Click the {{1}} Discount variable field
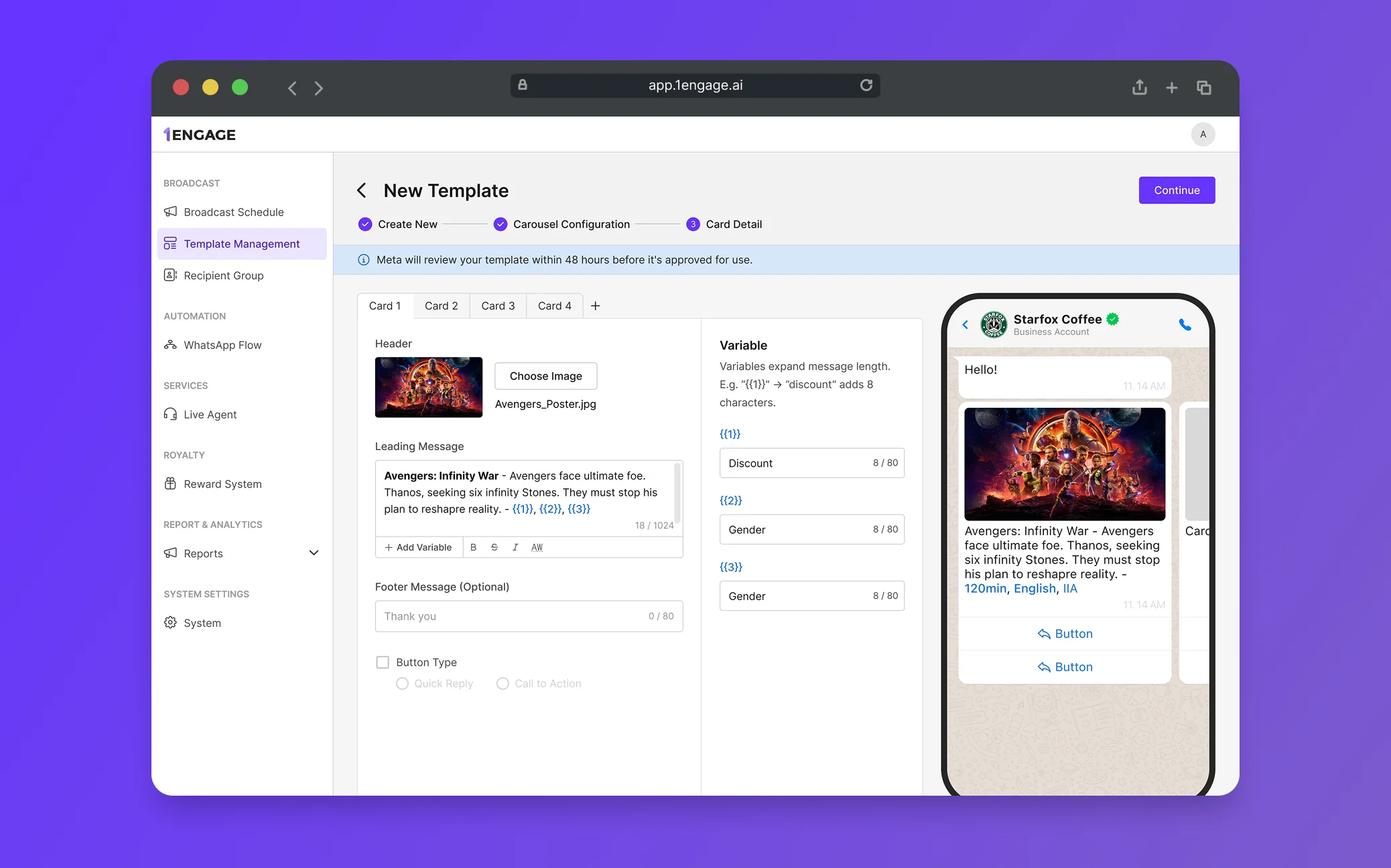 coord(811,463)
